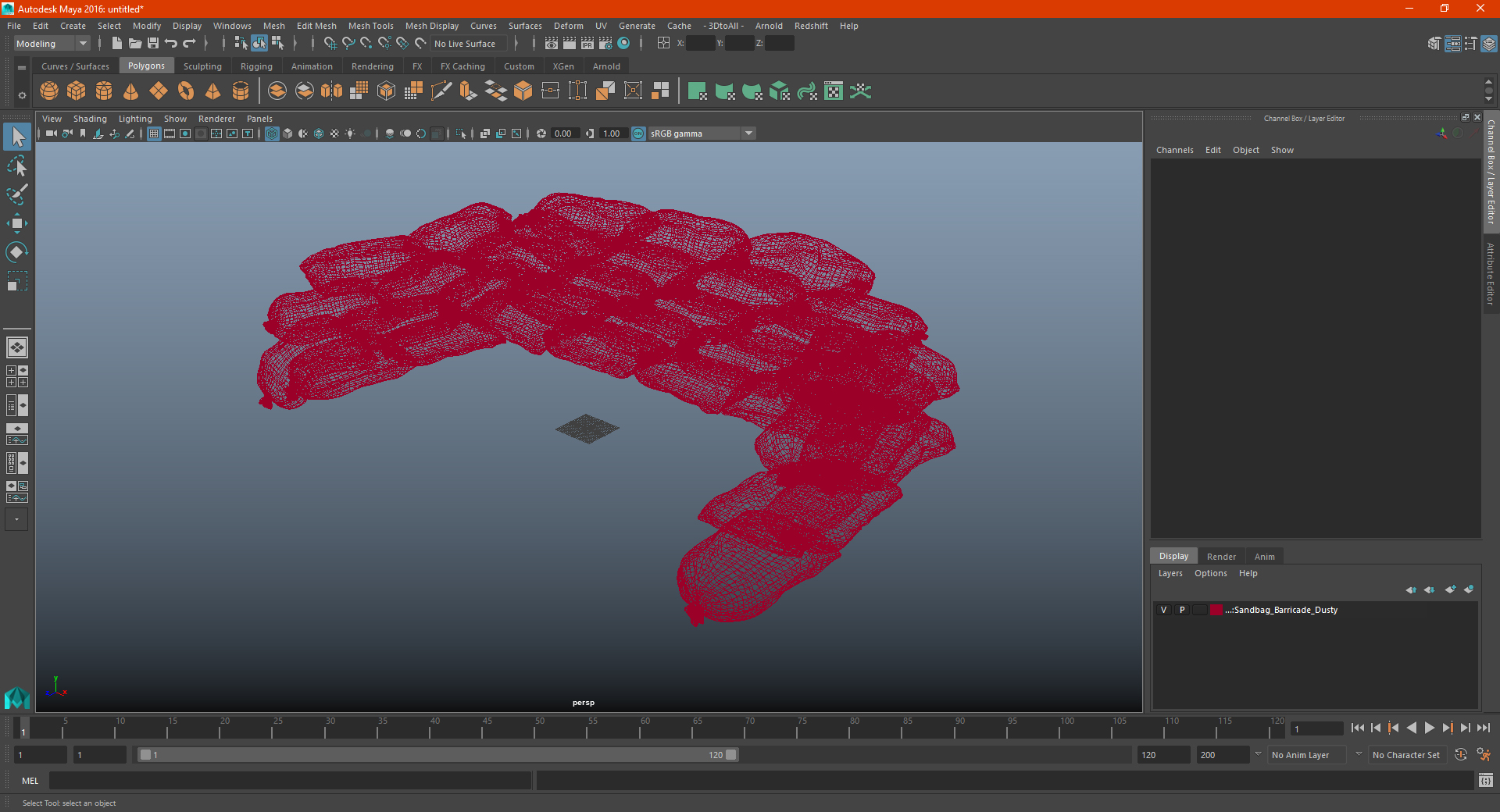Click the Bridge shelf icon
Viewport: 1500px width, 812px height.
coord(496,91)
